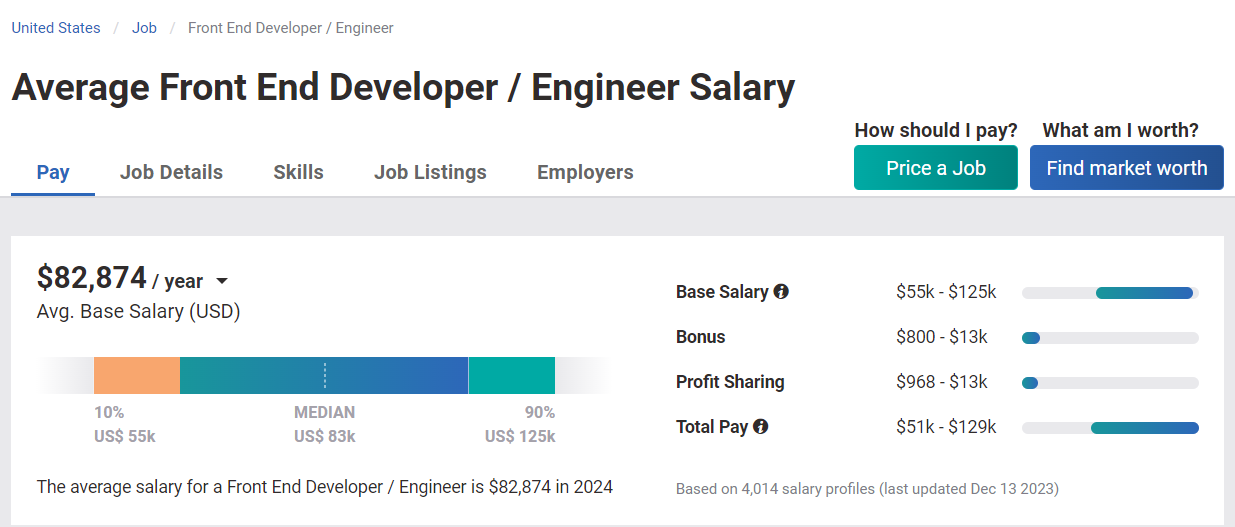Screen dimensions: 1235x527
Task: Click the median marker on salary bar
Action: pos(325,375)
